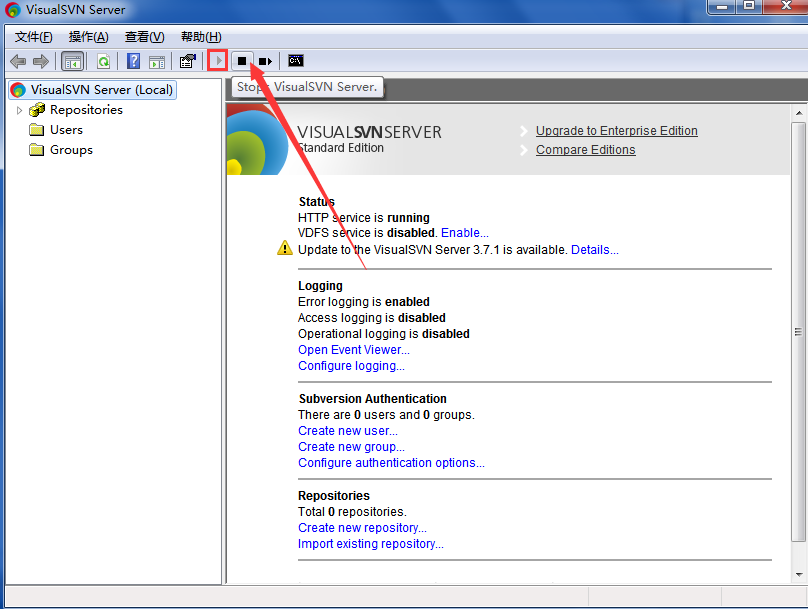The width and height of the screenshot is (808, 609).
Task: Select VisualSVN Server (Local) tree node
Action: 93,90
